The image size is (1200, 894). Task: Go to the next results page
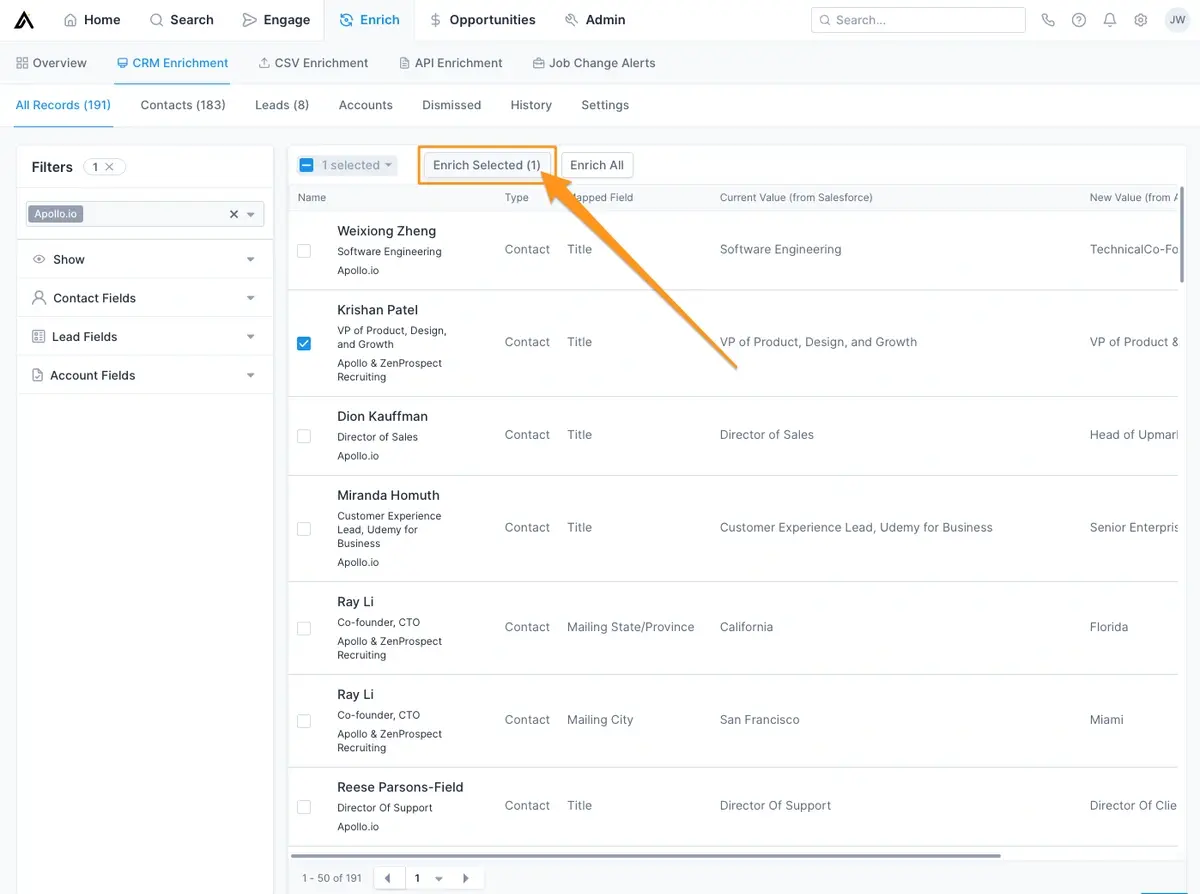click(466, 878)
